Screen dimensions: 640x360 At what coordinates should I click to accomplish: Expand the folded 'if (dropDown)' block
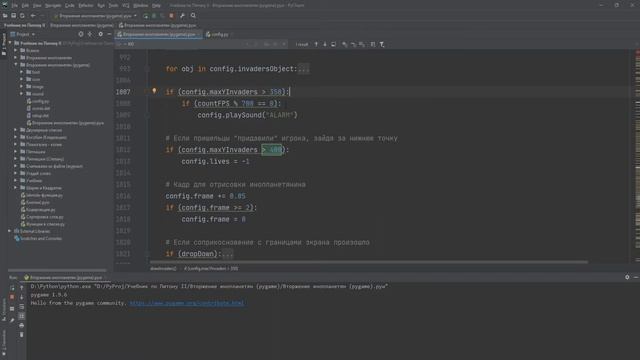(x=228, y=254)
